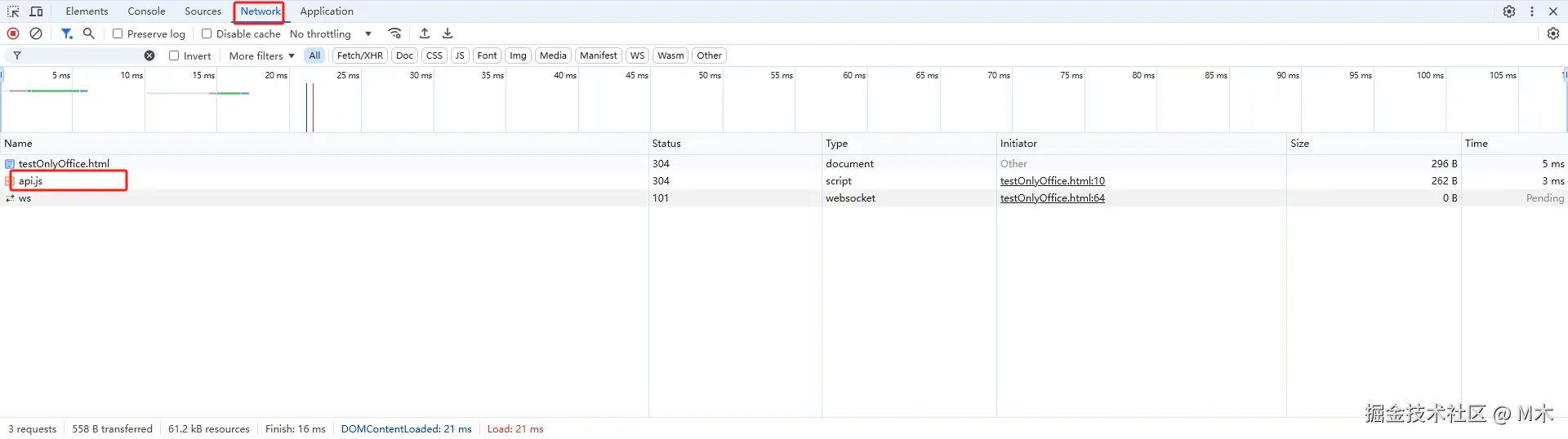
Task: Switch to the Sources tab
Action: pyautogui.click(x=203, y=11)
